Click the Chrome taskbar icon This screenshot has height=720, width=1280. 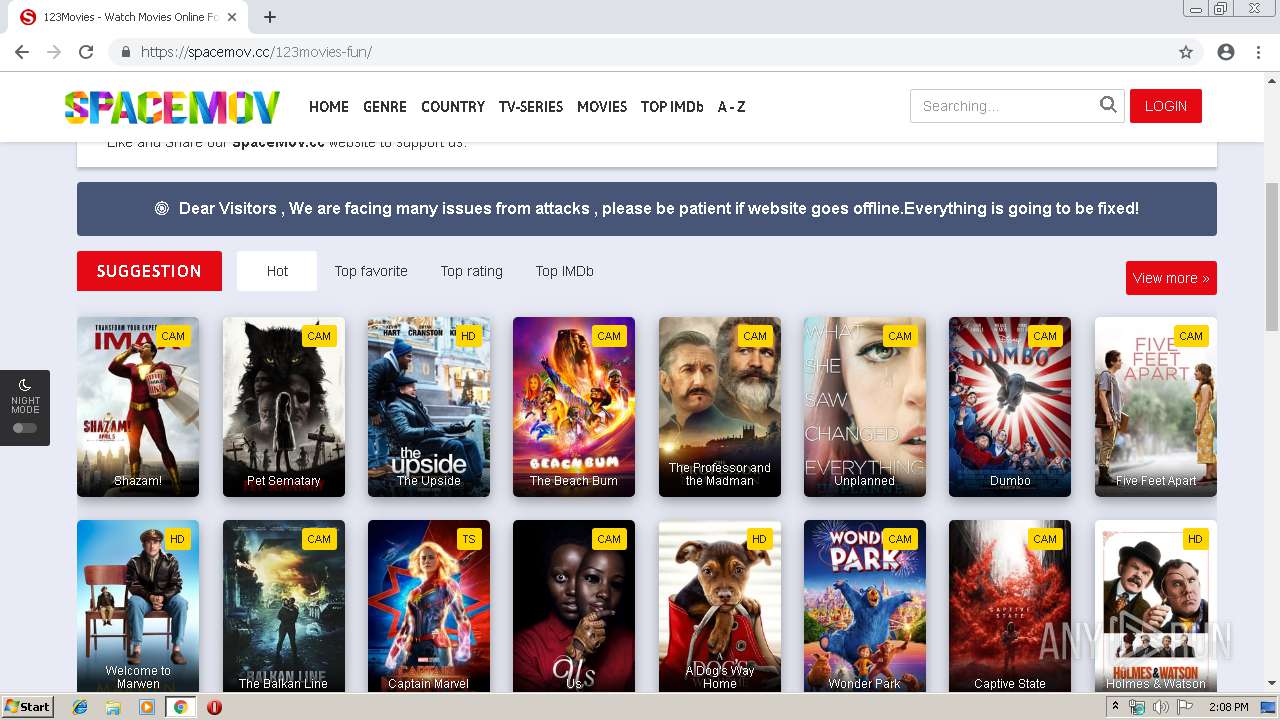point(180,707)
